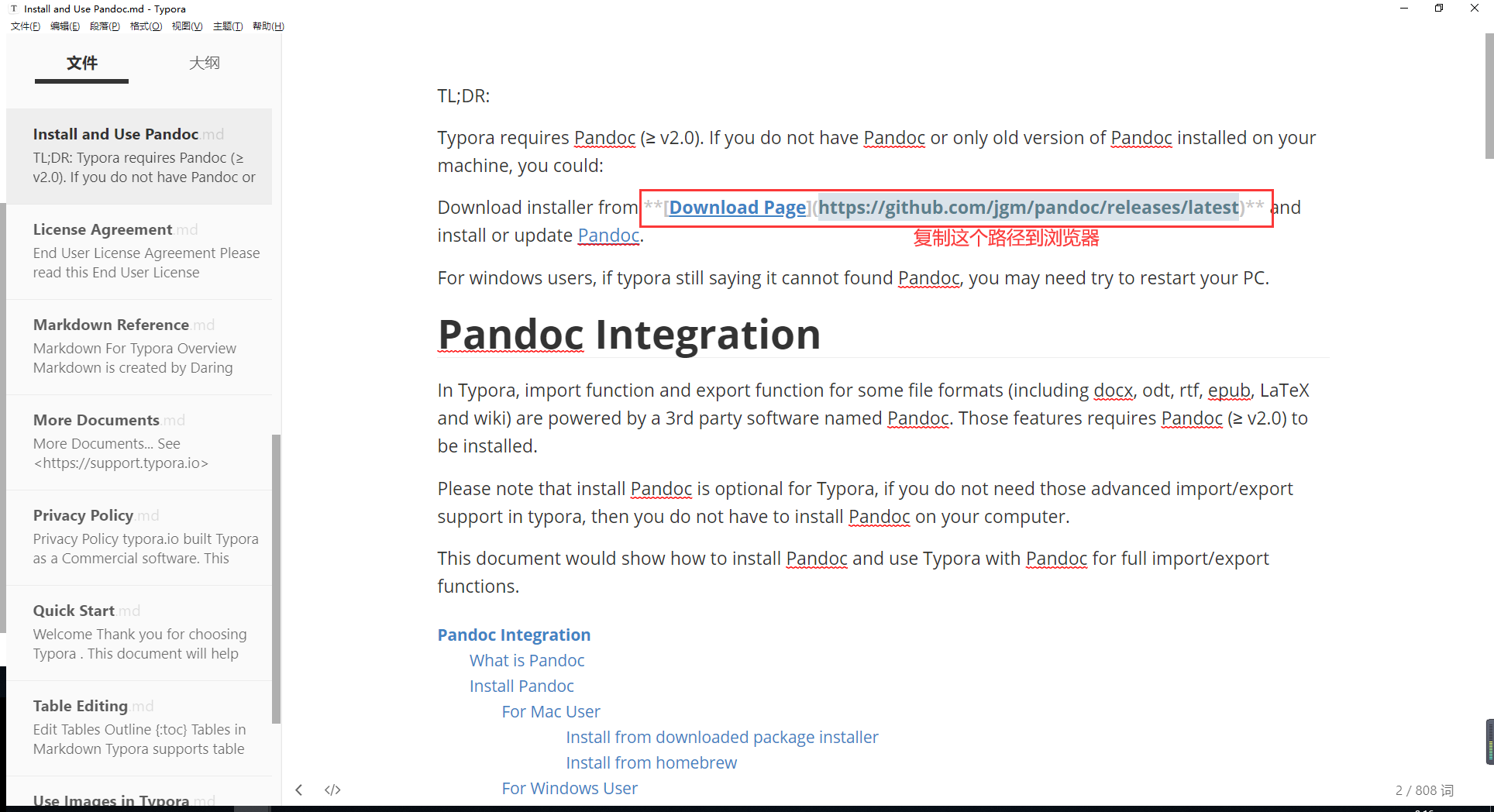
Task: Open Quick Start file in sidebar
Action: [x=139, y=632]
